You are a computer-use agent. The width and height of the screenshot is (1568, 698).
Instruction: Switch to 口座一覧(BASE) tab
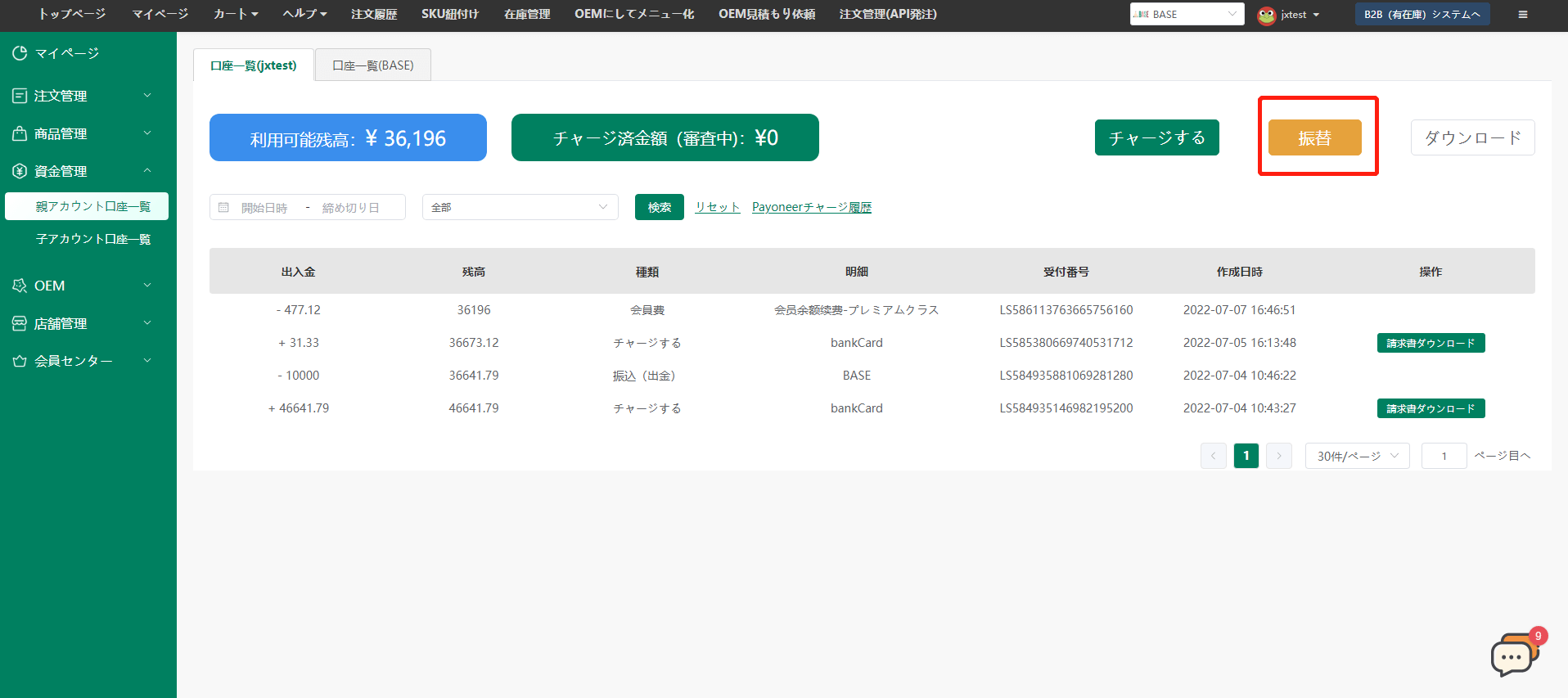point(373,65)
